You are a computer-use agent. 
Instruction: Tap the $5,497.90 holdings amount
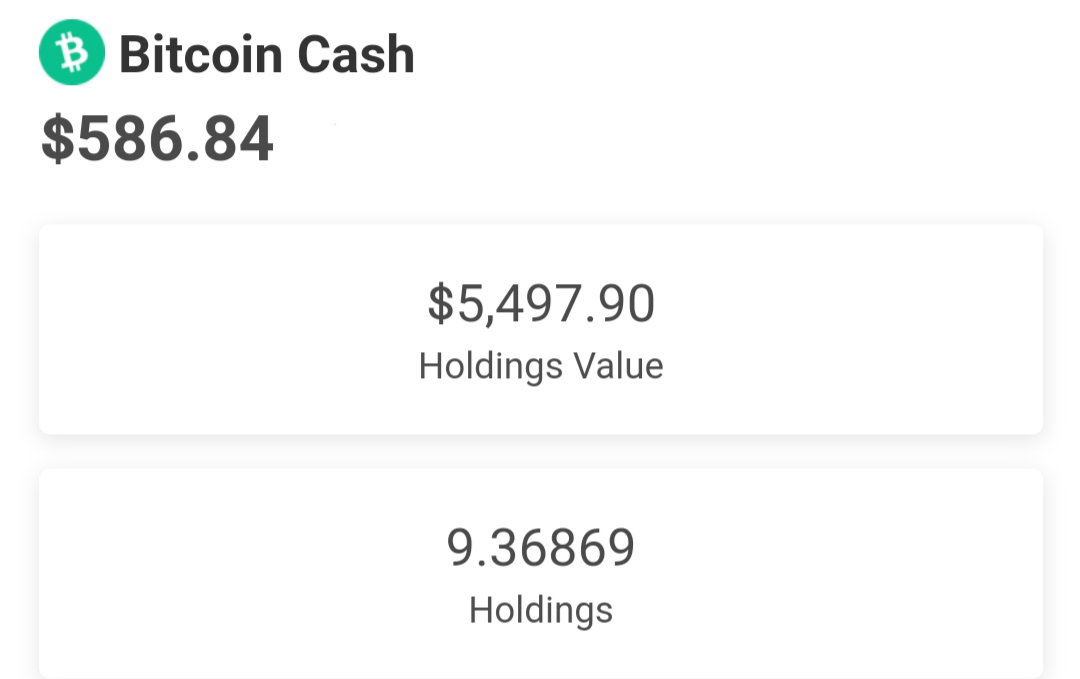click(541, 304)
